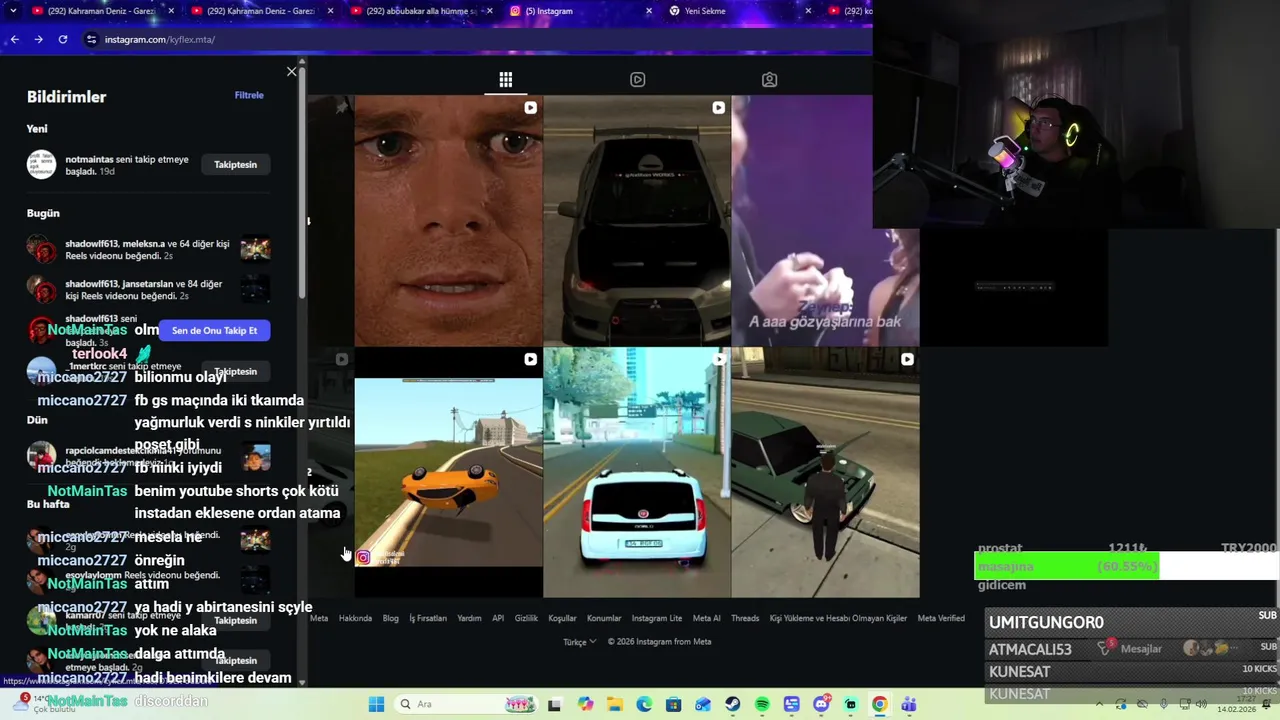Show hidden system tray icons
Viewport: 1280px width, 720px height.
pyautogui.click(x=1099, y=704)
